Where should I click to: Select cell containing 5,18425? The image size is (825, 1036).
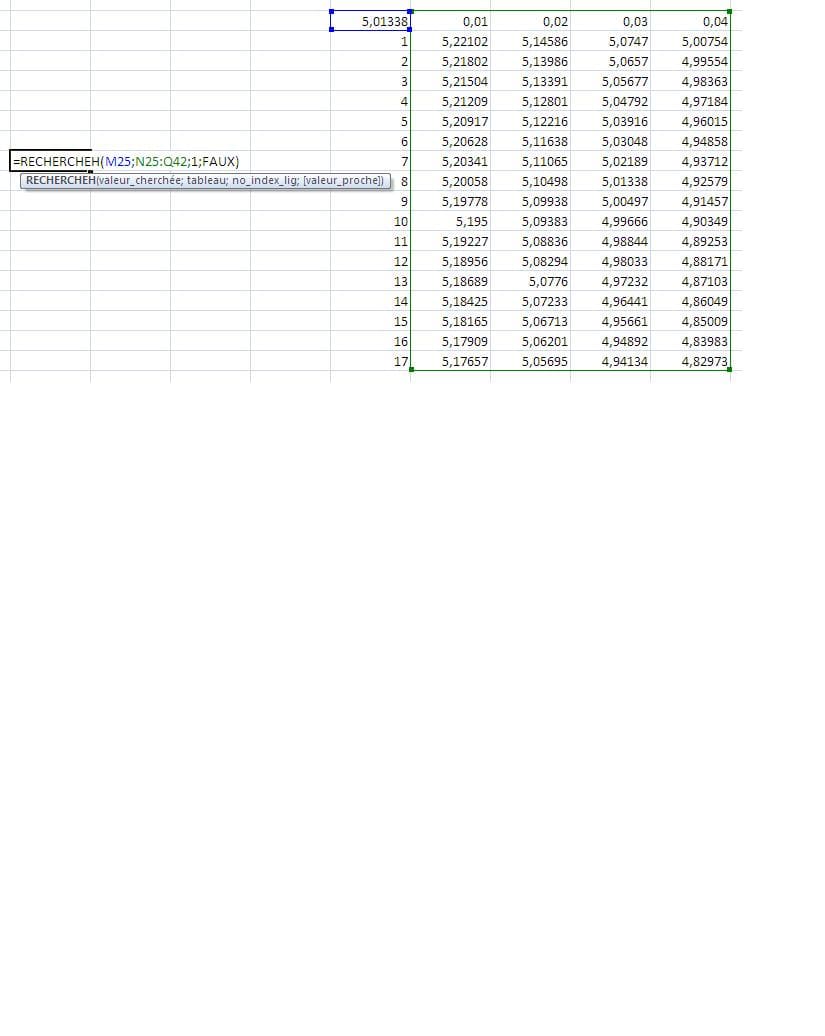(450, 301)
